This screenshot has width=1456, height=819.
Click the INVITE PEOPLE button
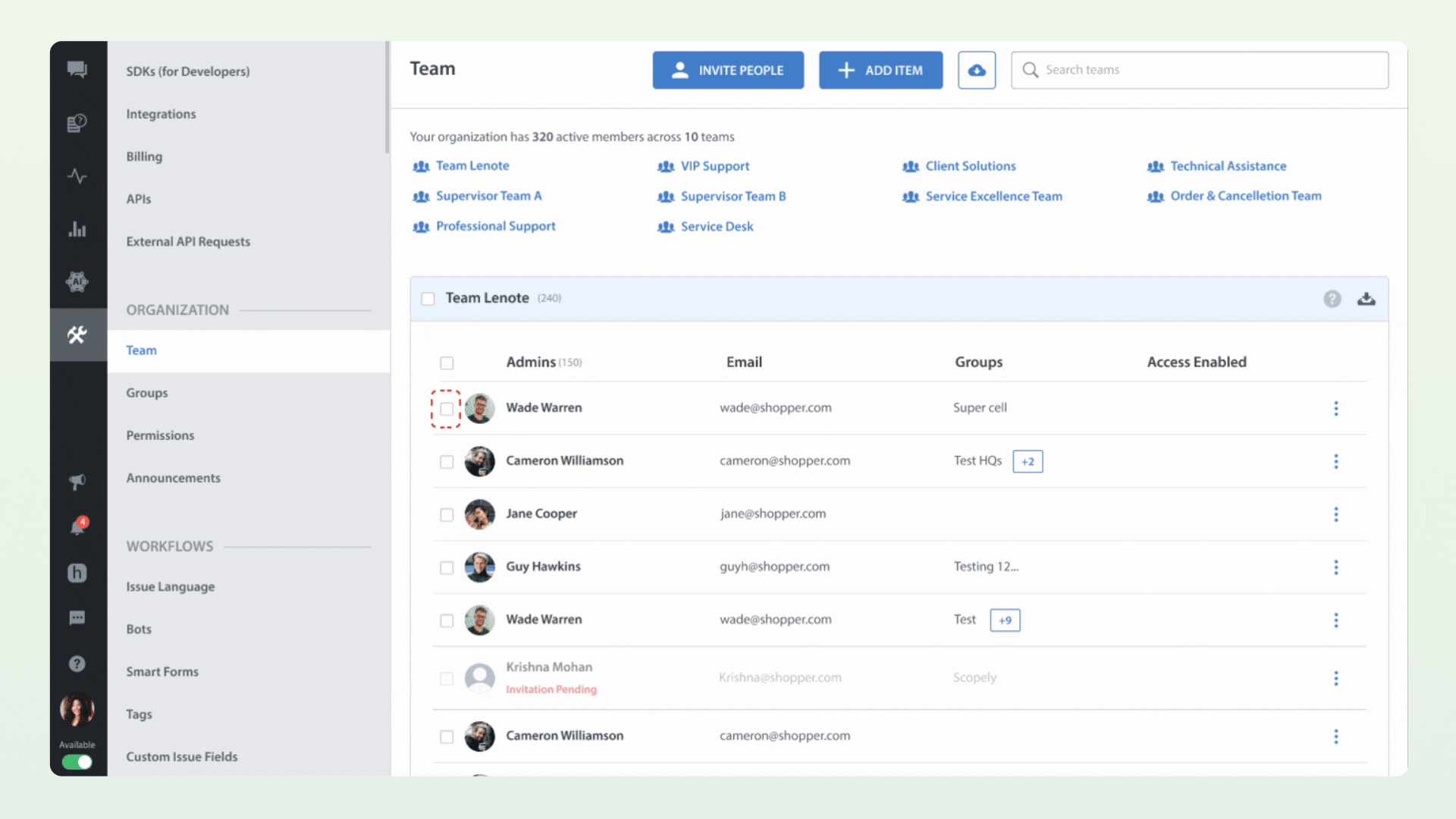(727, 70)
